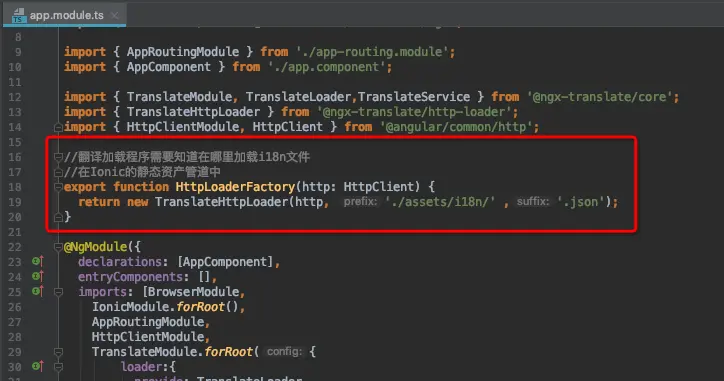Click line number 19 in the gutter
The image size is (724, 381).
(x=15, y=202)
